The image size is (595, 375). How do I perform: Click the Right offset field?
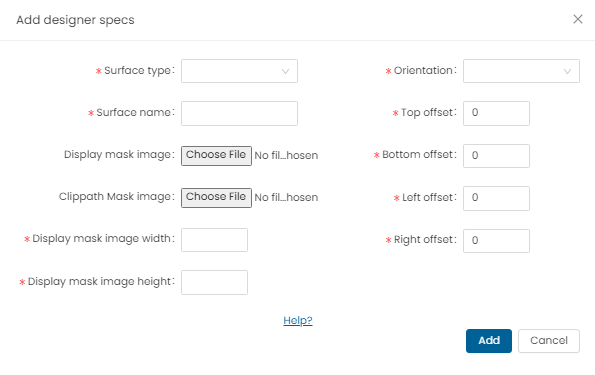(496, 241)
